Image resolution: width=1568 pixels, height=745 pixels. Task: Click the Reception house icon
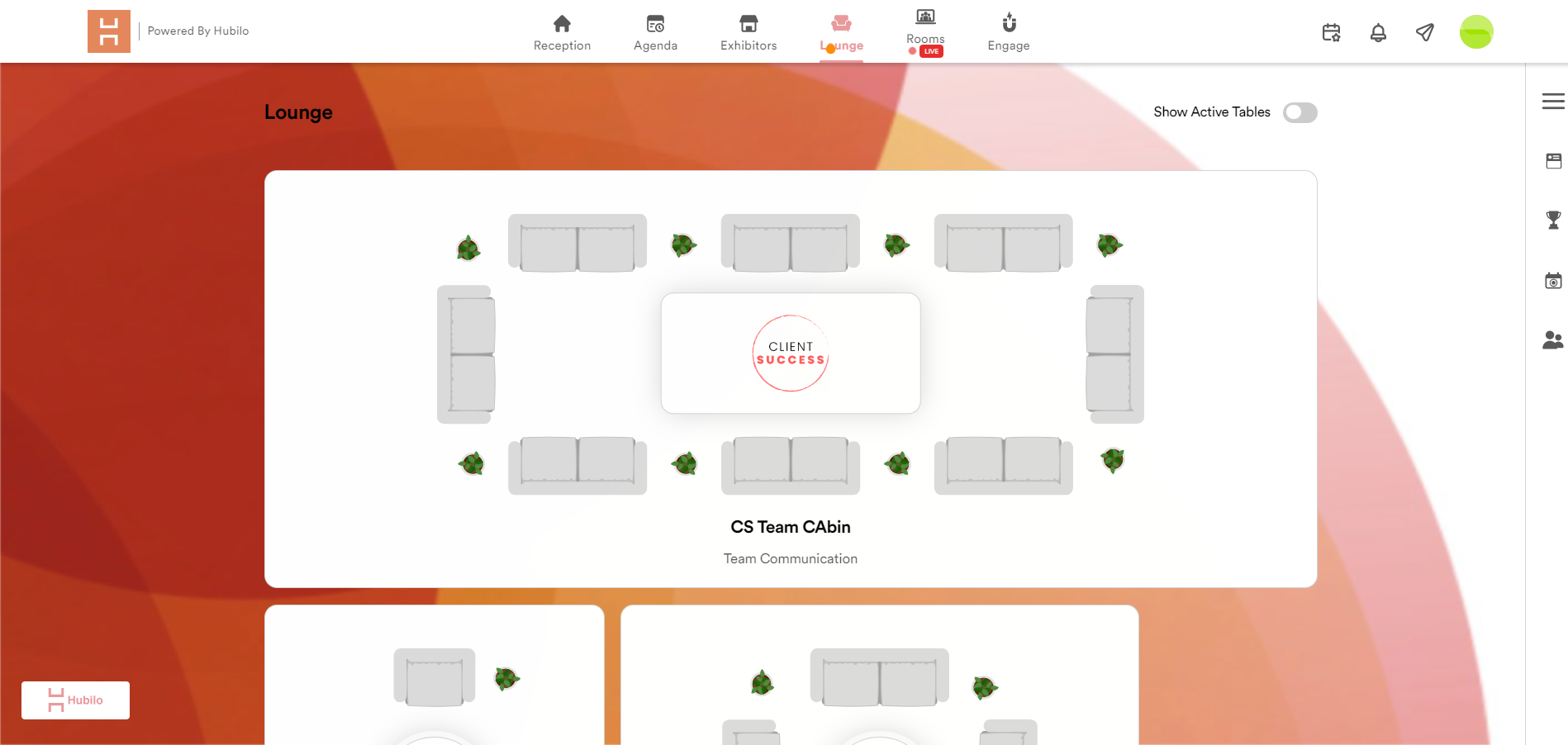(x=562, y=23)
